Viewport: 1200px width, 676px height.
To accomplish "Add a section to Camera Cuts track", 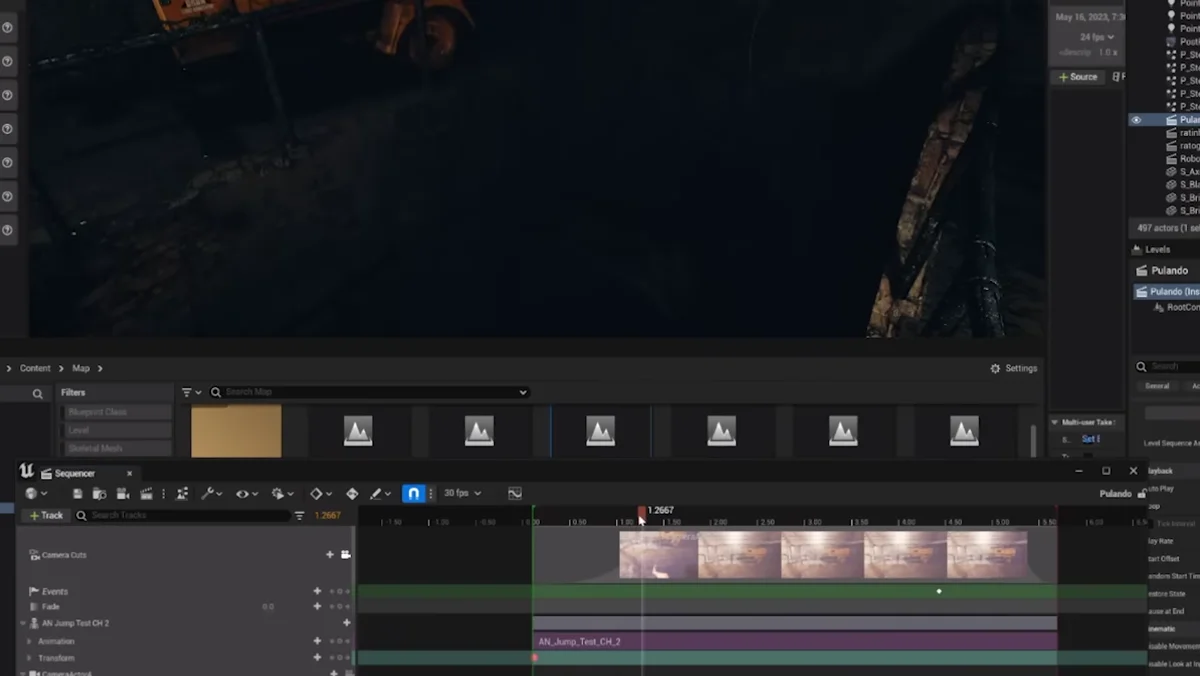I will click(330, 554).
